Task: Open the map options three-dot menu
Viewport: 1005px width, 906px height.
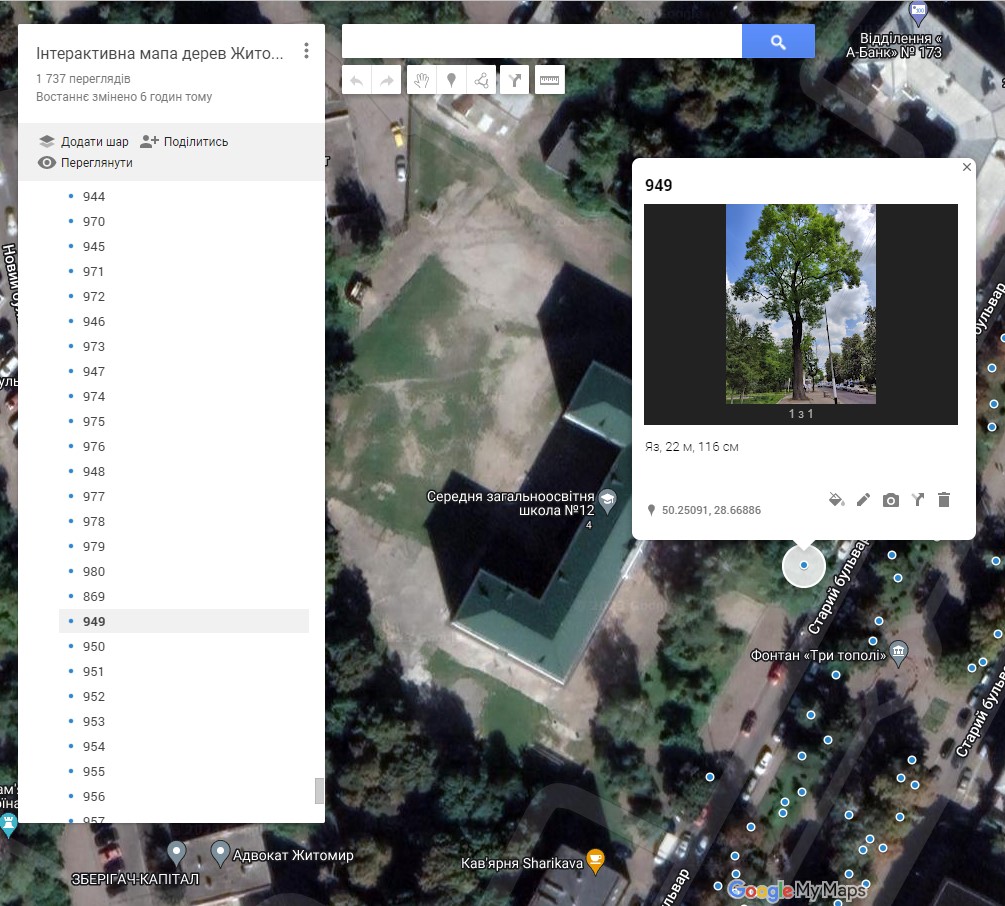Action: coord(307,52)
